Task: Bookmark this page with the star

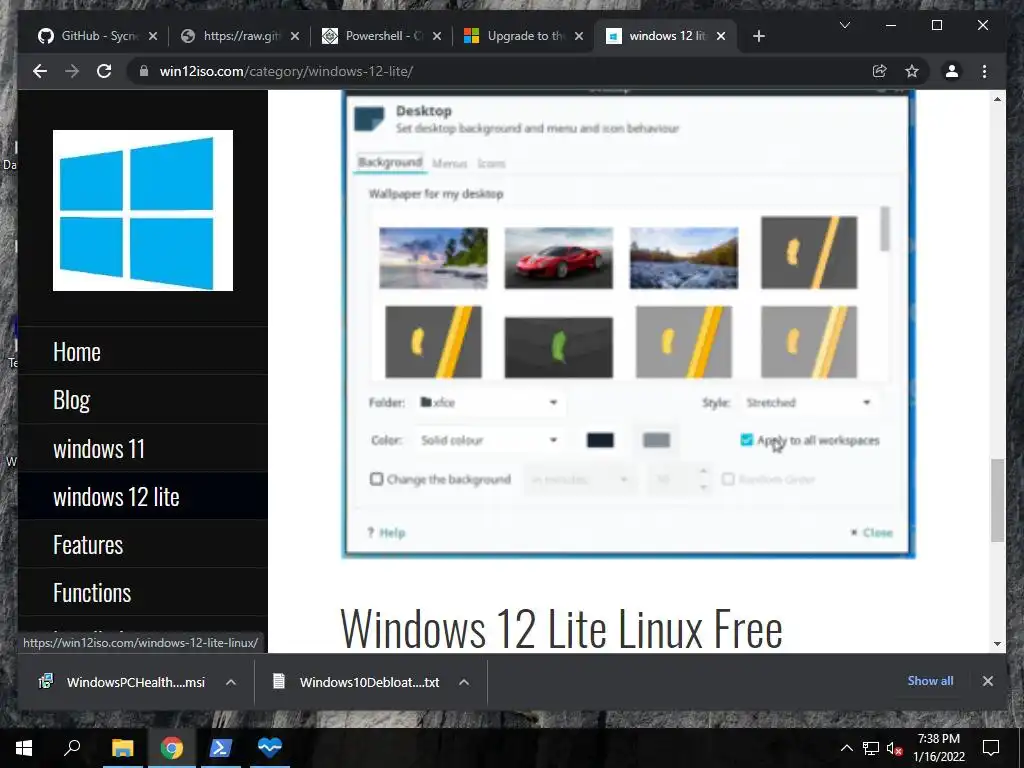Action: pos(912,71)
